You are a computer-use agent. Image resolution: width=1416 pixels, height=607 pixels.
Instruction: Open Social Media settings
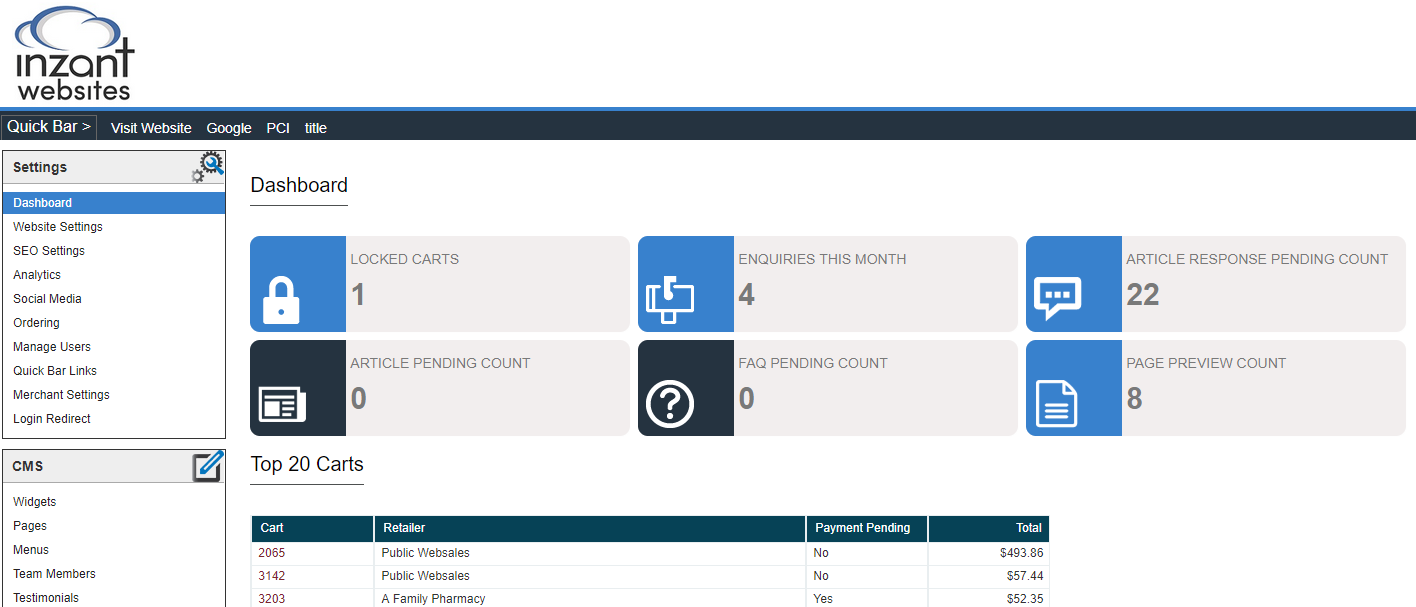[47, 299]
